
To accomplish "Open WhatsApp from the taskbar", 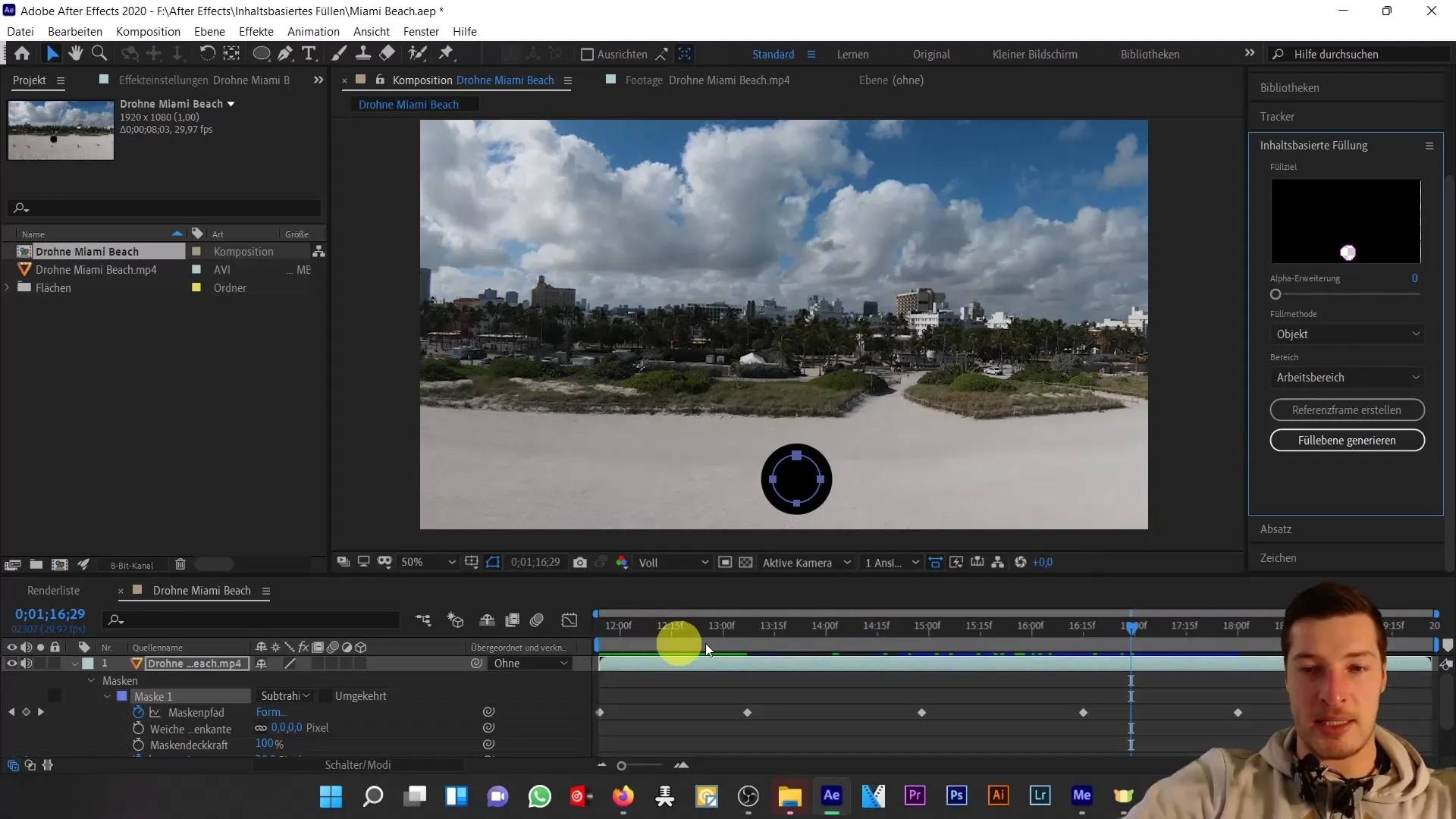I will tap(540, 796).
